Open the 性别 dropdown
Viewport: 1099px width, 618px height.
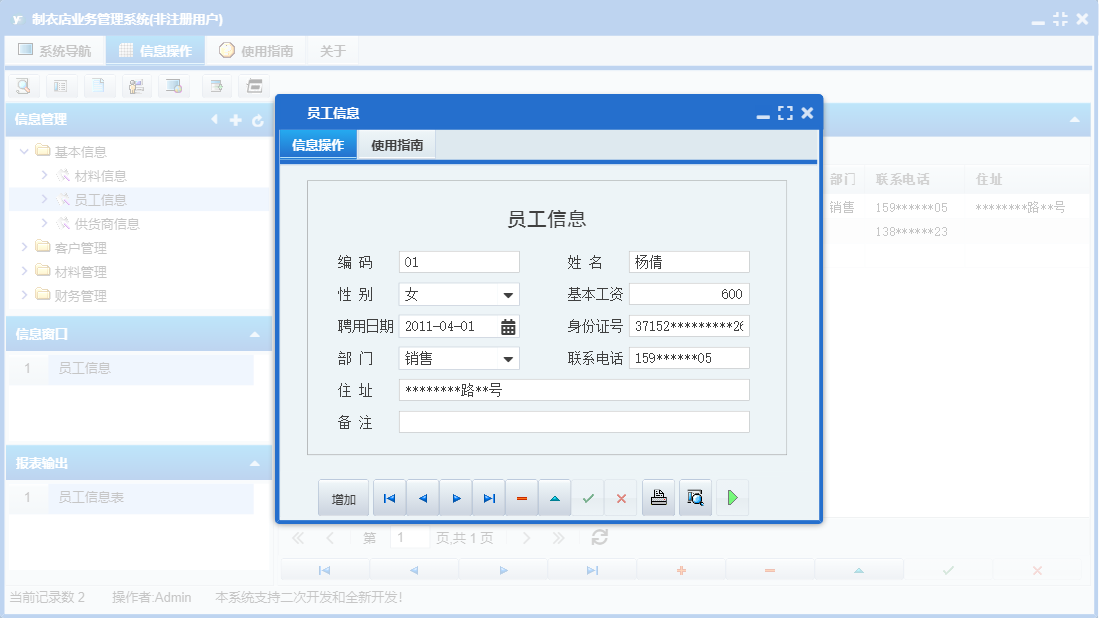[508, 294]
